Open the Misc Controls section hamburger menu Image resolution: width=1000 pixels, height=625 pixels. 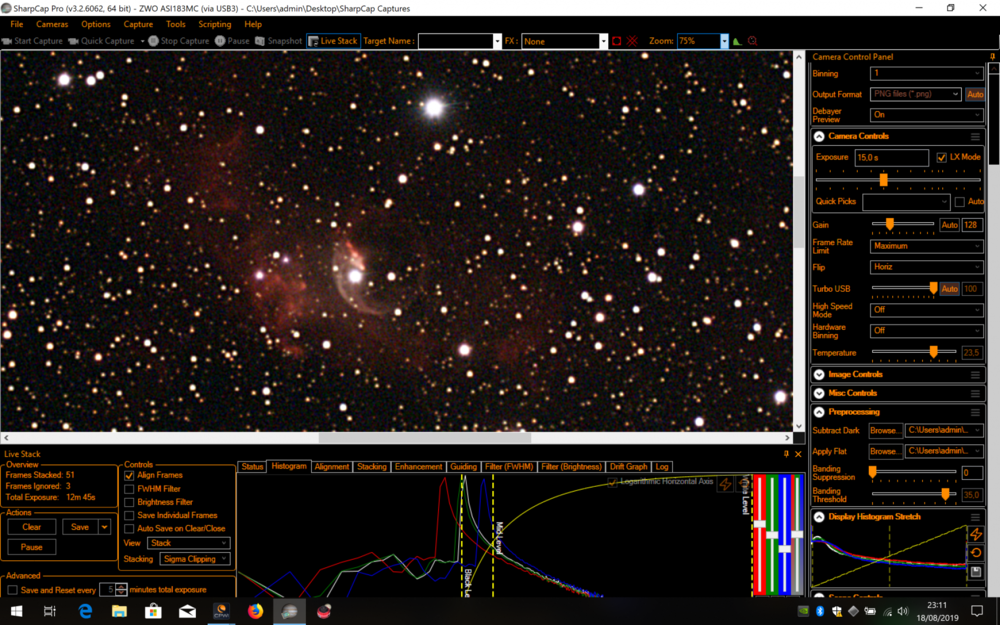tap(975, 393)
